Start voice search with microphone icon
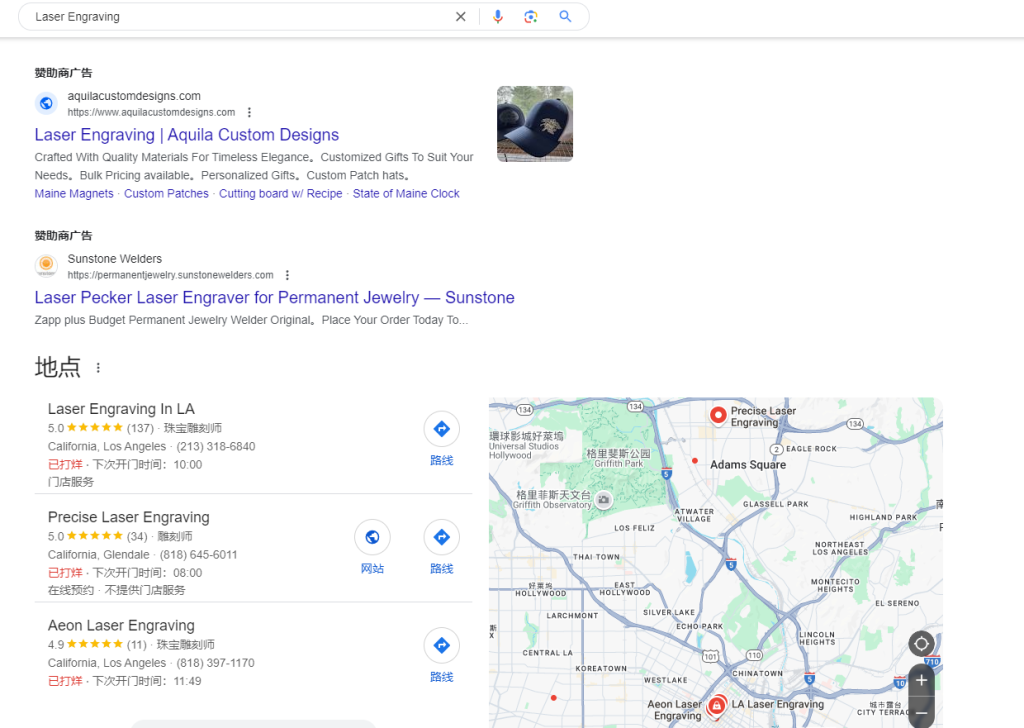This screenshot has height=728, width=1024. pos(498,17)
